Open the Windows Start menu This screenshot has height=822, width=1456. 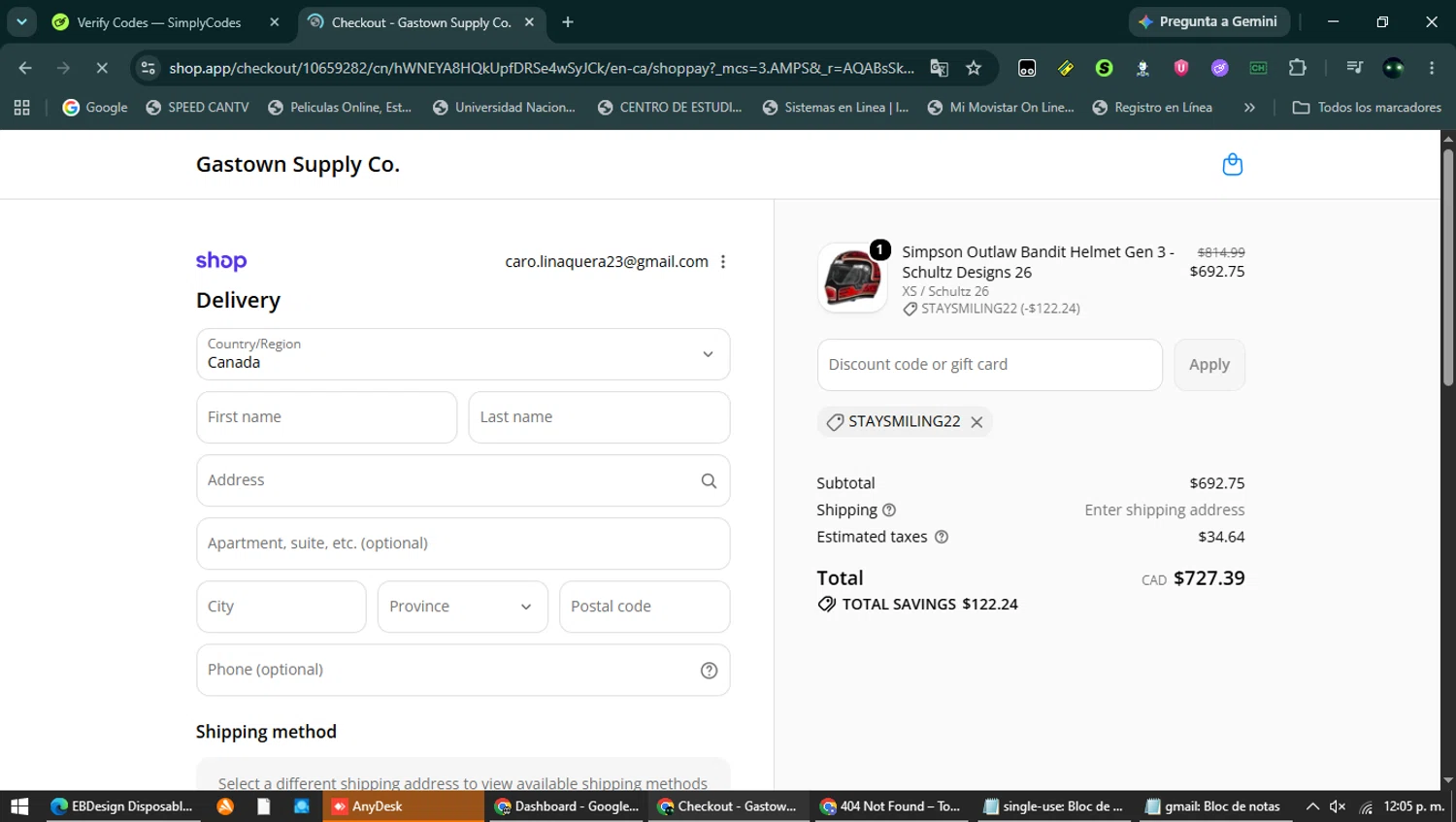pyautogui.click(x=19, y=806)
